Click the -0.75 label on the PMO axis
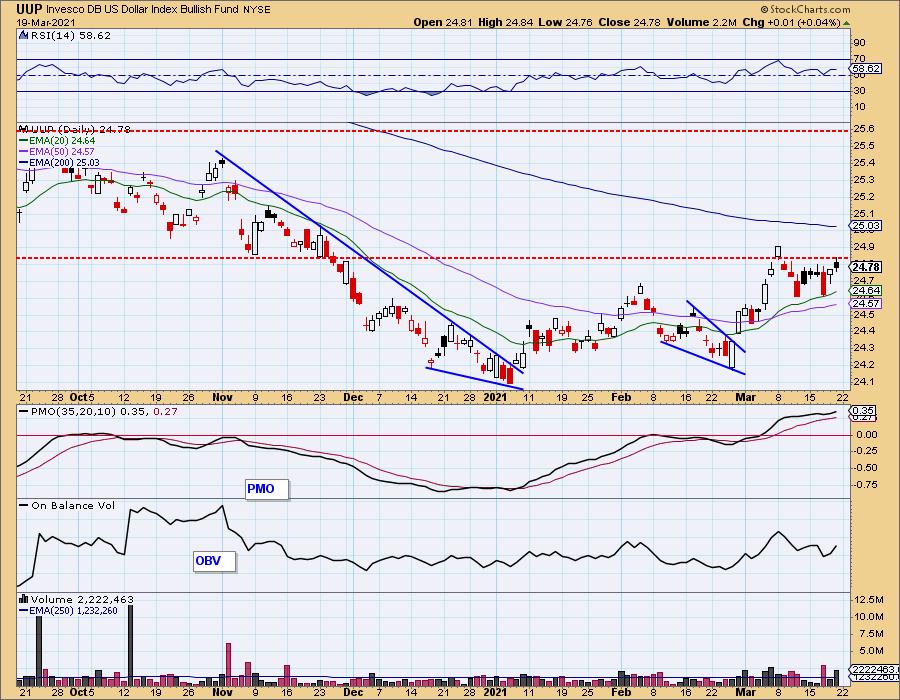Screen dimensions: 900x700 click(866, 485)
